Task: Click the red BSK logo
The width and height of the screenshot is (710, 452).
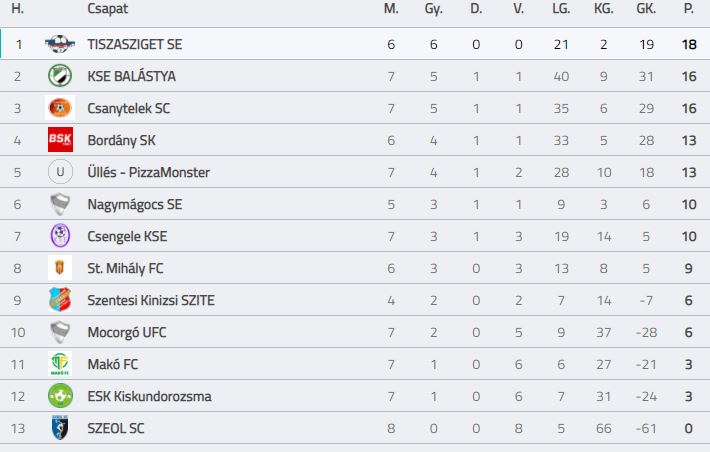Action: point(60,140)
